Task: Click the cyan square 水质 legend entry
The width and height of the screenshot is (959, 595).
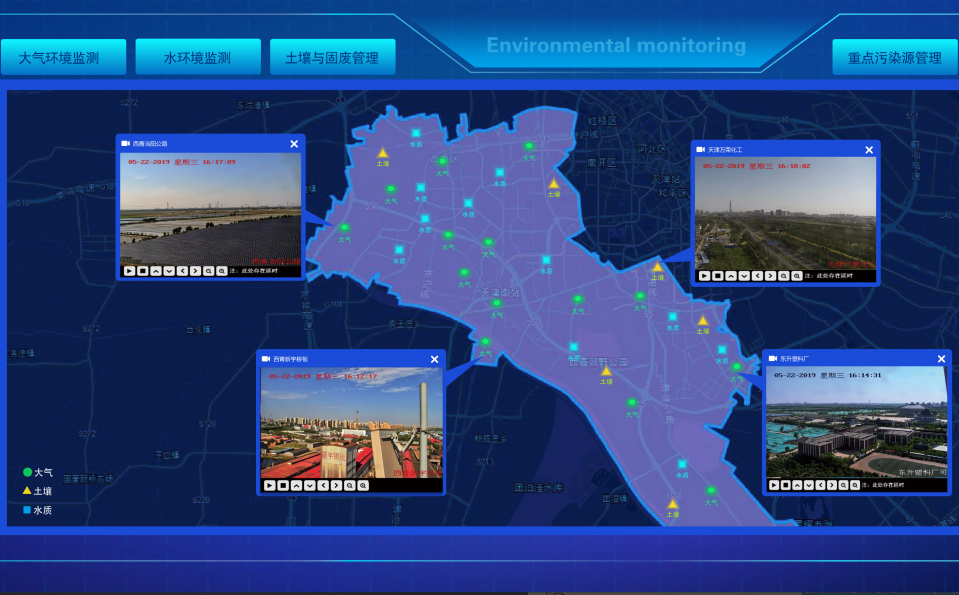Action: [x=38, y=510]
